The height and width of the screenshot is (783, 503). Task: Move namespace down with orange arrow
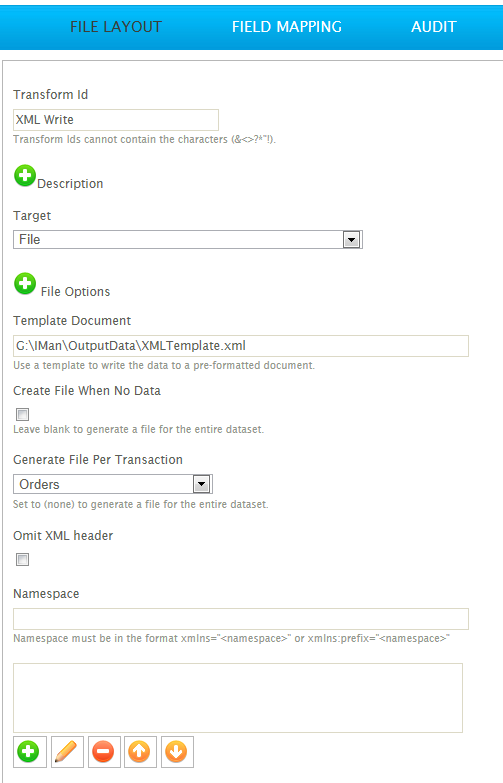click(177, 752)
